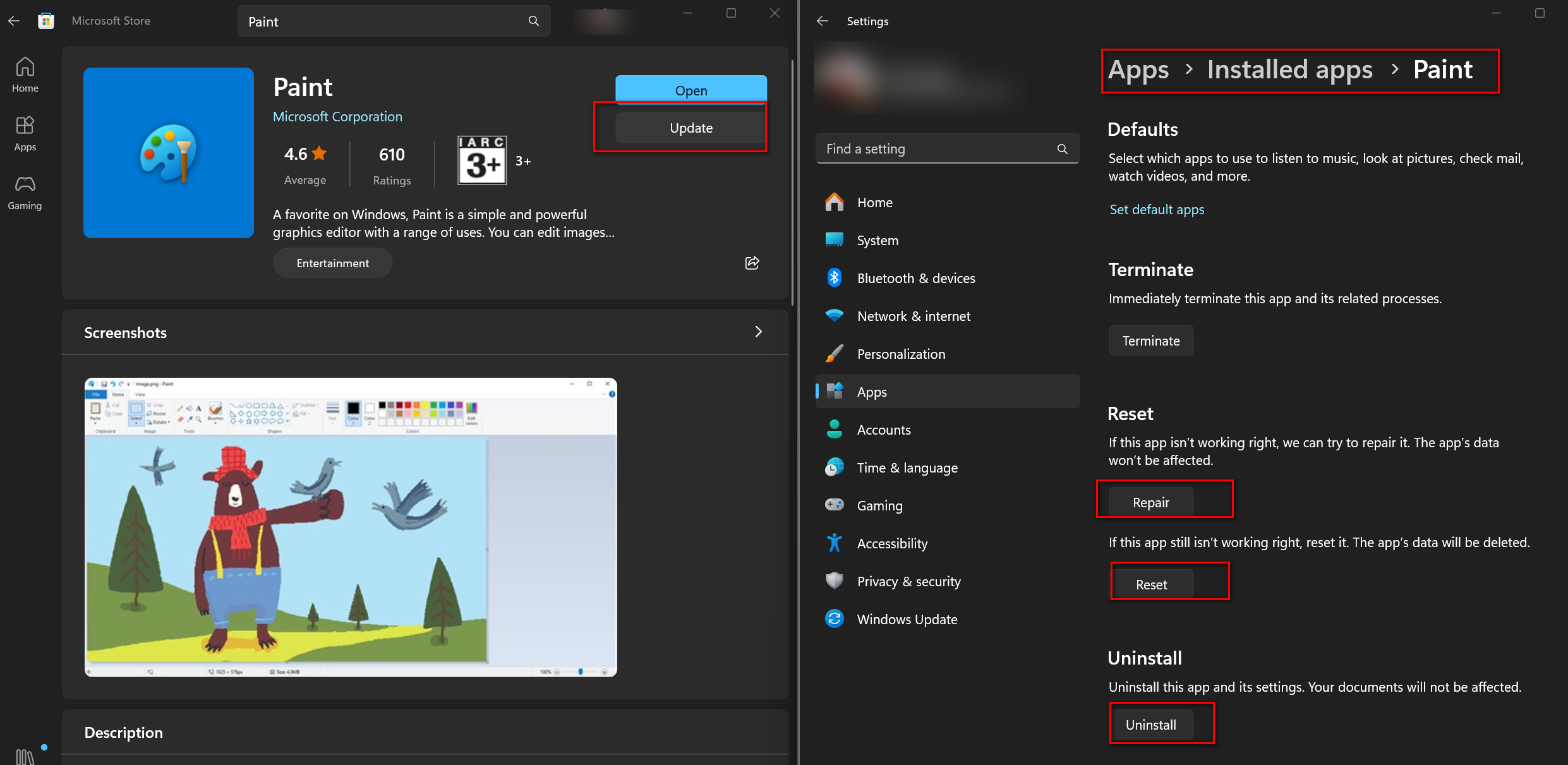Open Windows Update in Settings sidebar
1568x765 pixels.
tap(907, 619)
